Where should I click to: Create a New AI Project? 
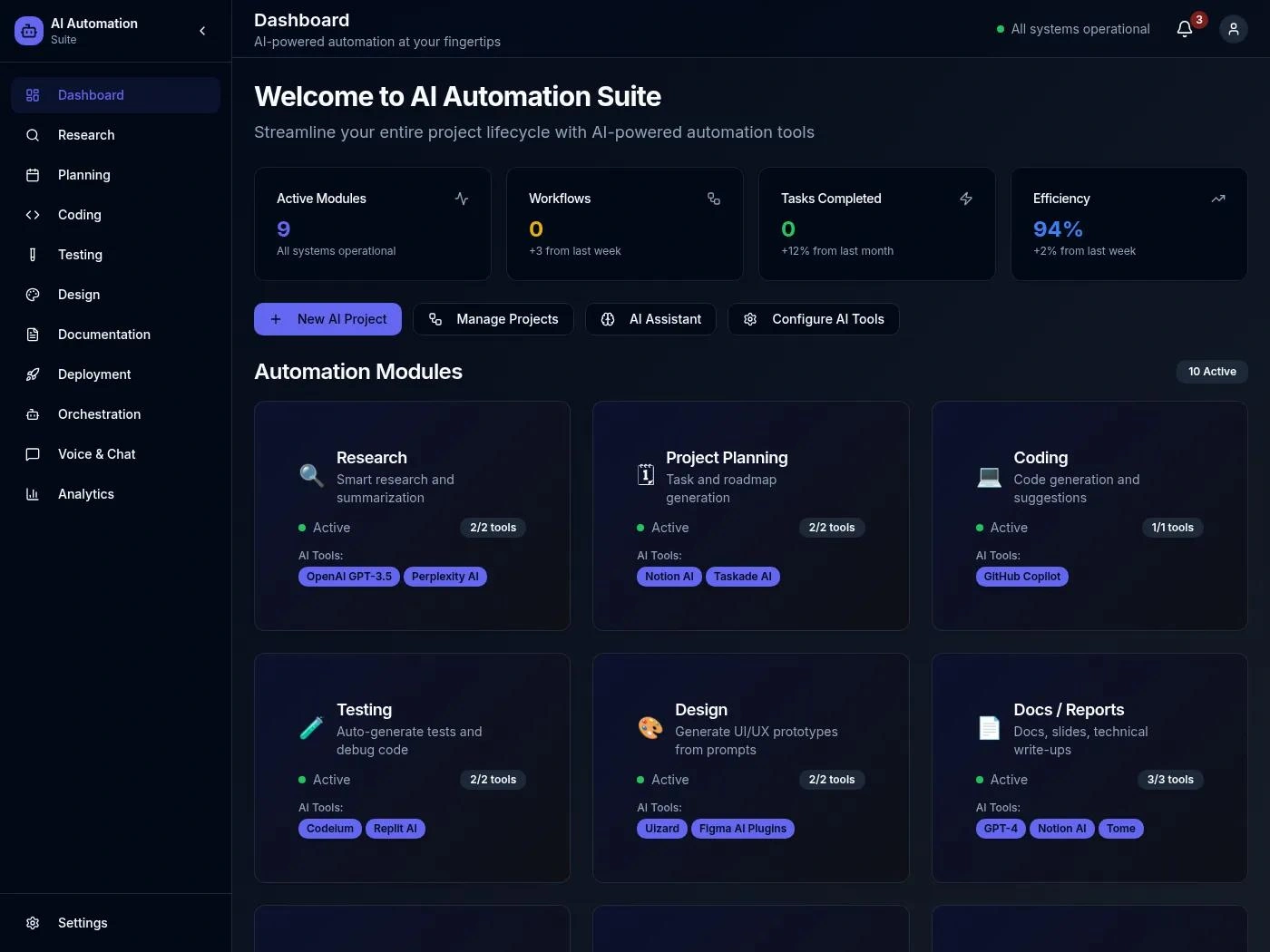(x=327, y=319)
